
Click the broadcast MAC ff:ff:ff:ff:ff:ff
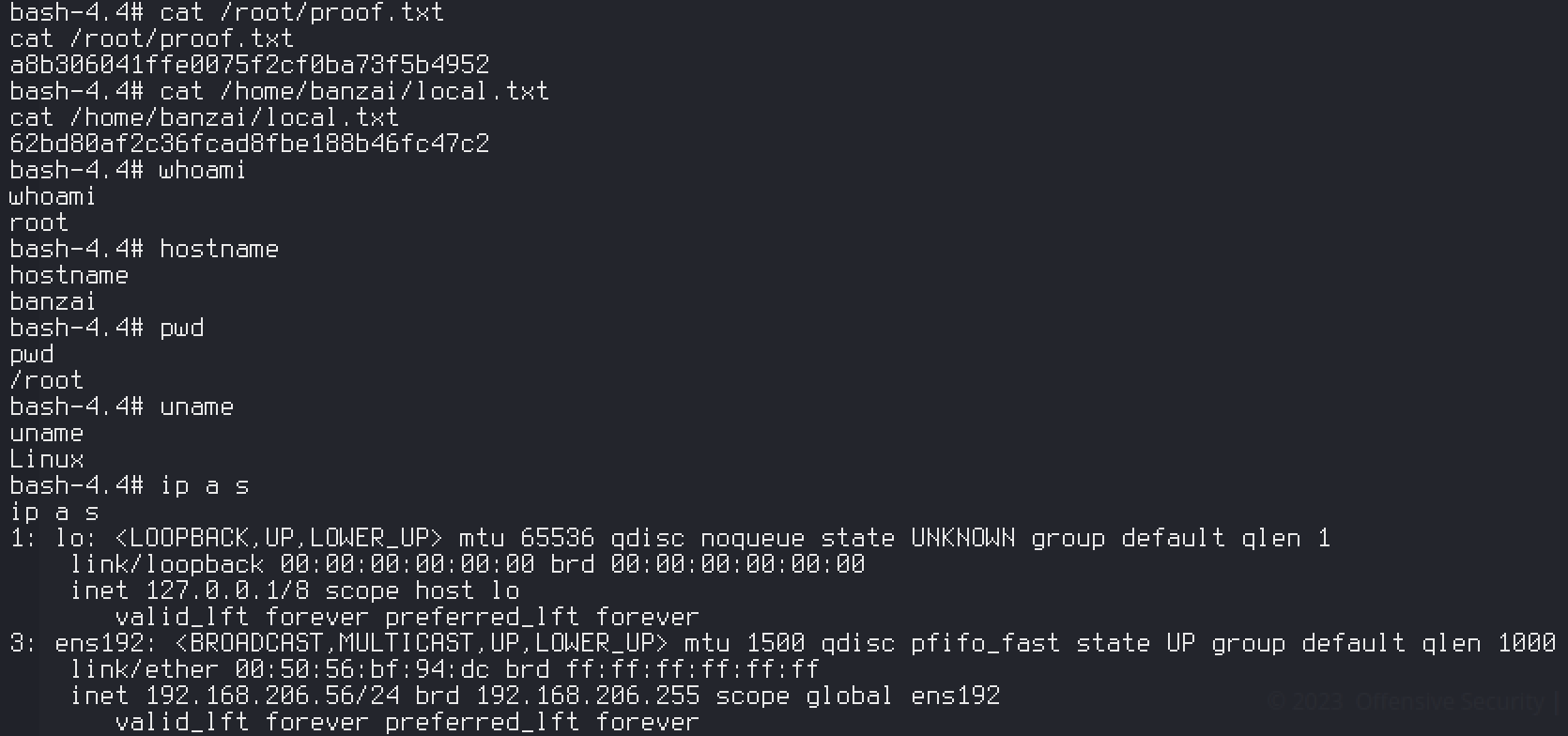click(x=692, y=669)
